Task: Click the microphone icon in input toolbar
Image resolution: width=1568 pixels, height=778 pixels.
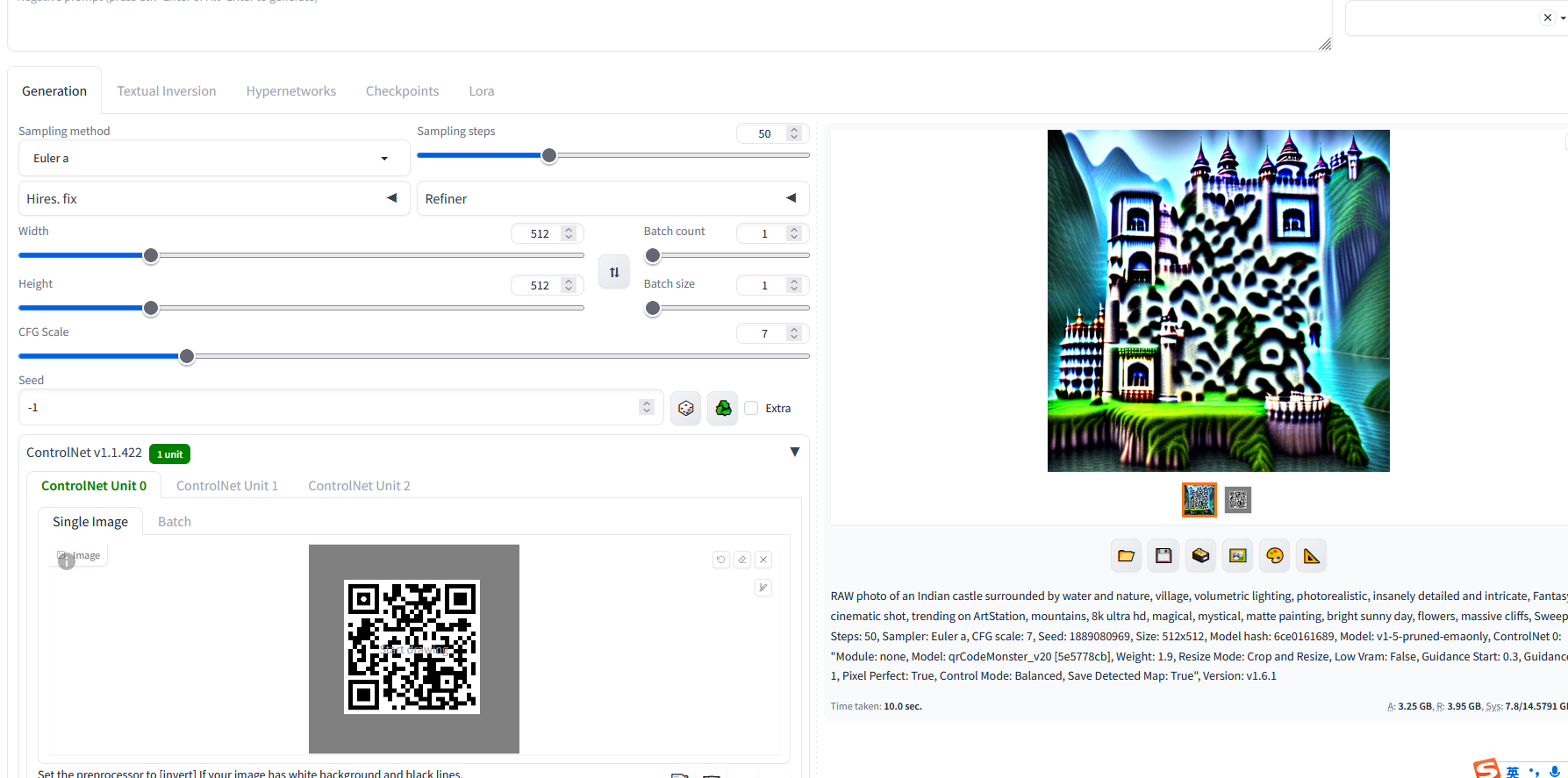Action: click(1555, 772)
